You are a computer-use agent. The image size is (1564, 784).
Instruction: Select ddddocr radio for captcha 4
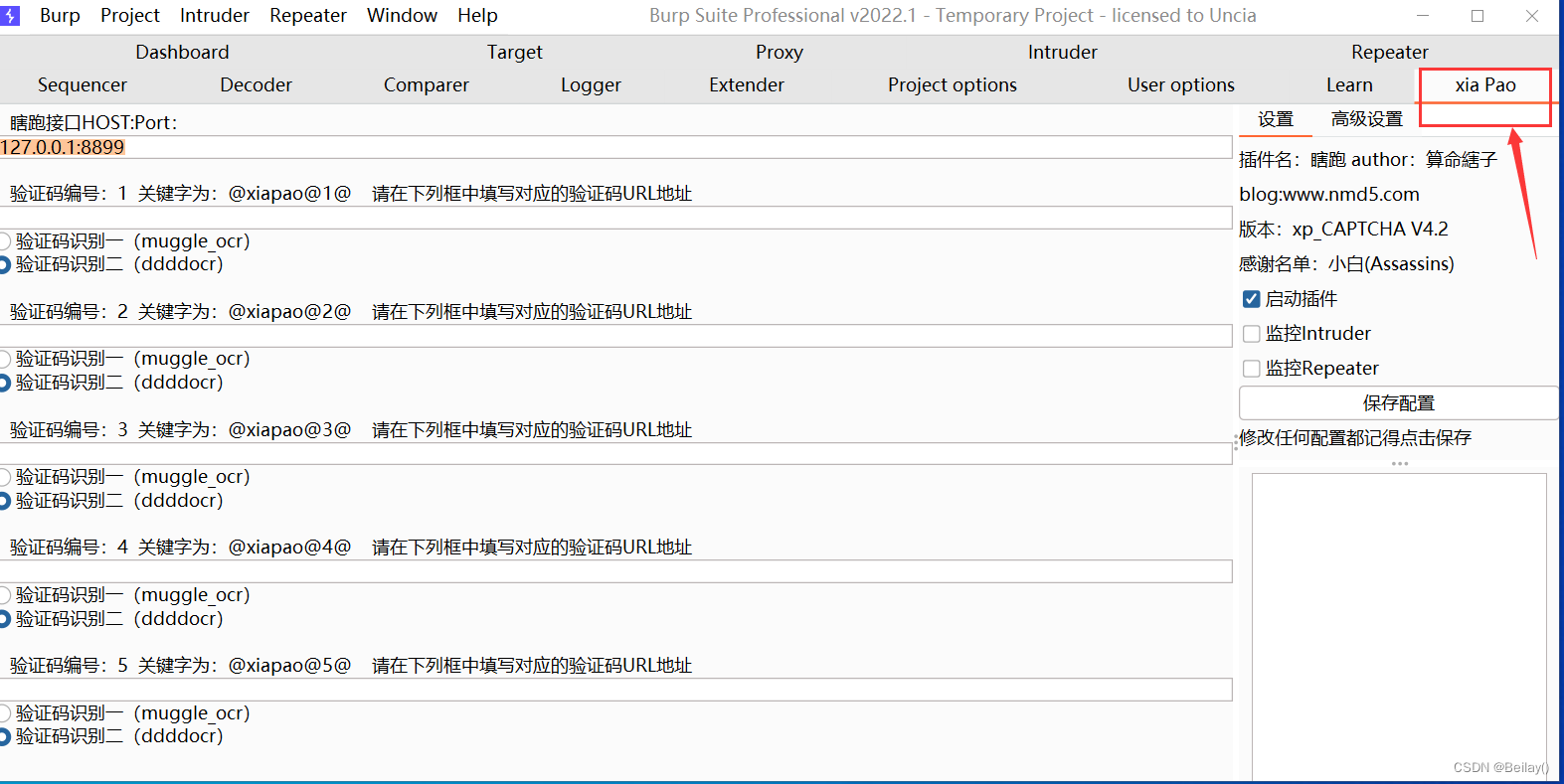[5, 619]
